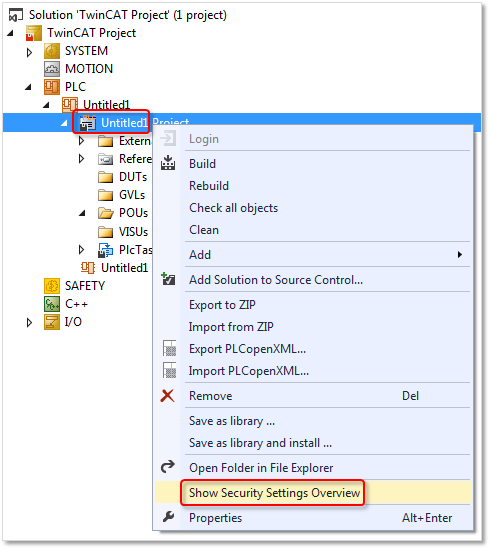Image resolution: width=490 pixels, height=550 pixels.
Task: Select Add Solution to Source Control...
Action: [x=313, y=280]
